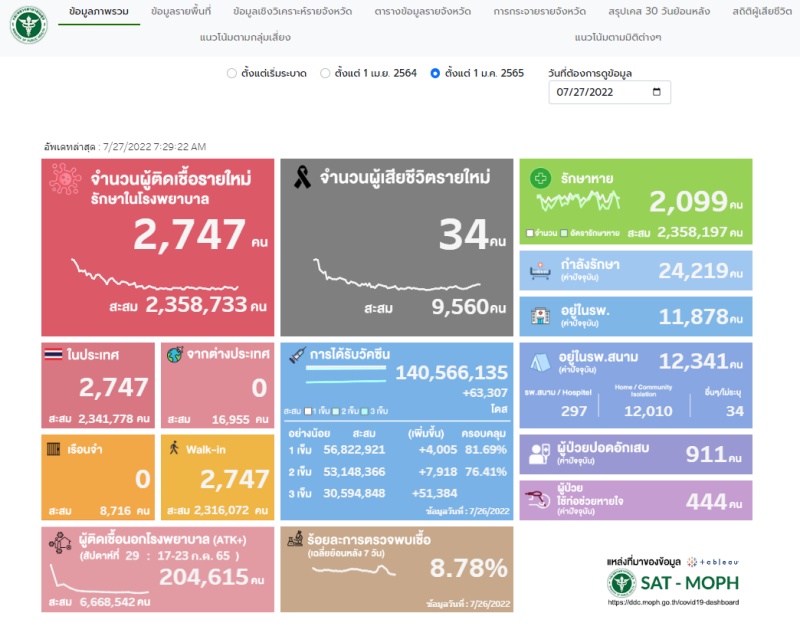This screenshot has width=800, height=623.
Task: Select 'ตั้งแต่ 1 ม.ค. 2565' radio option
Action: pos(435,73)
